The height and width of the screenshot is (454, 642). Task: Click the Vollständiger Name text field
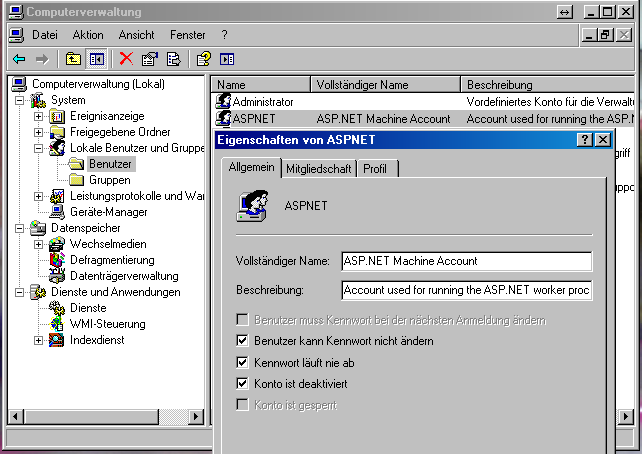tap(467, 261)
